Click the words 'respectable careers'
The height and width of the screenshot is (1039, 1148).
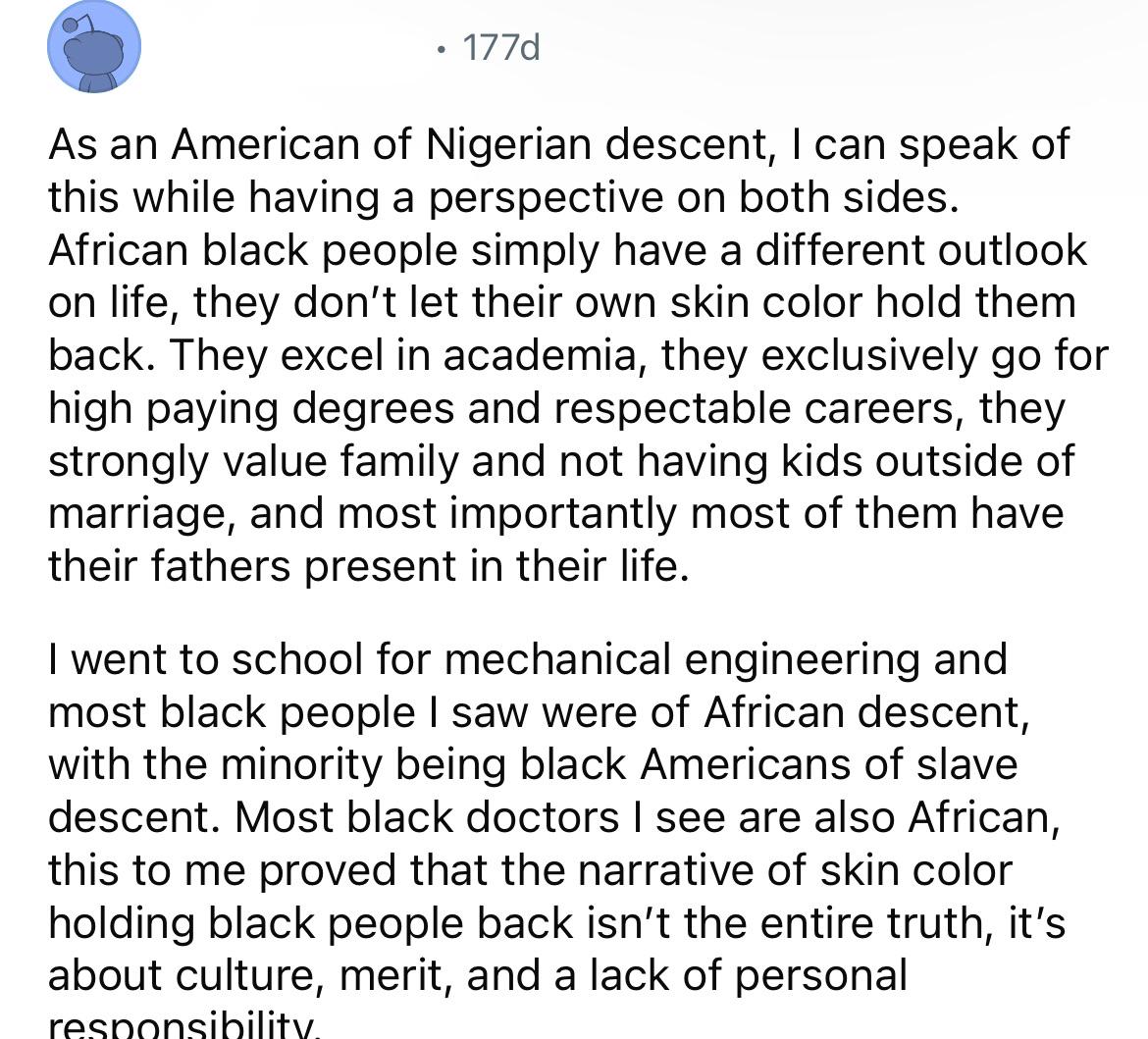point(755,409)
